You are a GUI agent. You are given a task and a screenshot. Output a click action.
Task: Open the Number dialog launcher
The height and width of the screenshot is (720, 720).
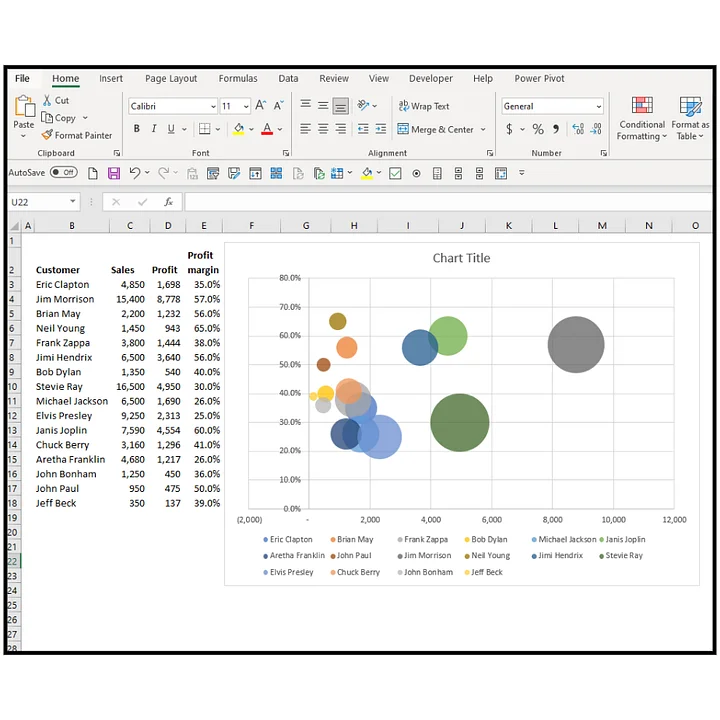point(603,153)
